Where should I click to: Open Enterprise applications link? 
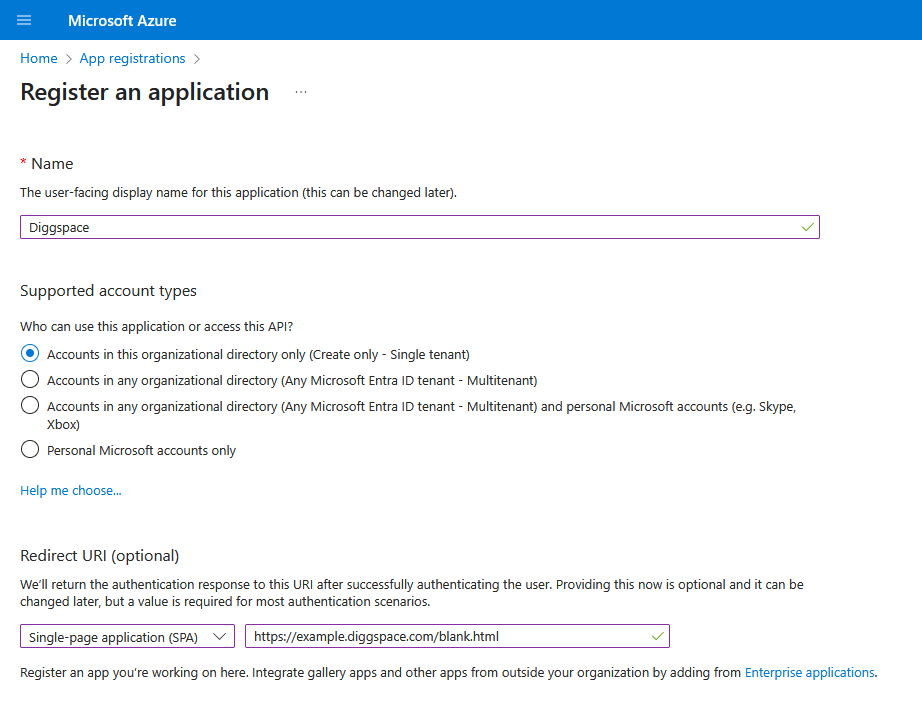coord(810,672)
